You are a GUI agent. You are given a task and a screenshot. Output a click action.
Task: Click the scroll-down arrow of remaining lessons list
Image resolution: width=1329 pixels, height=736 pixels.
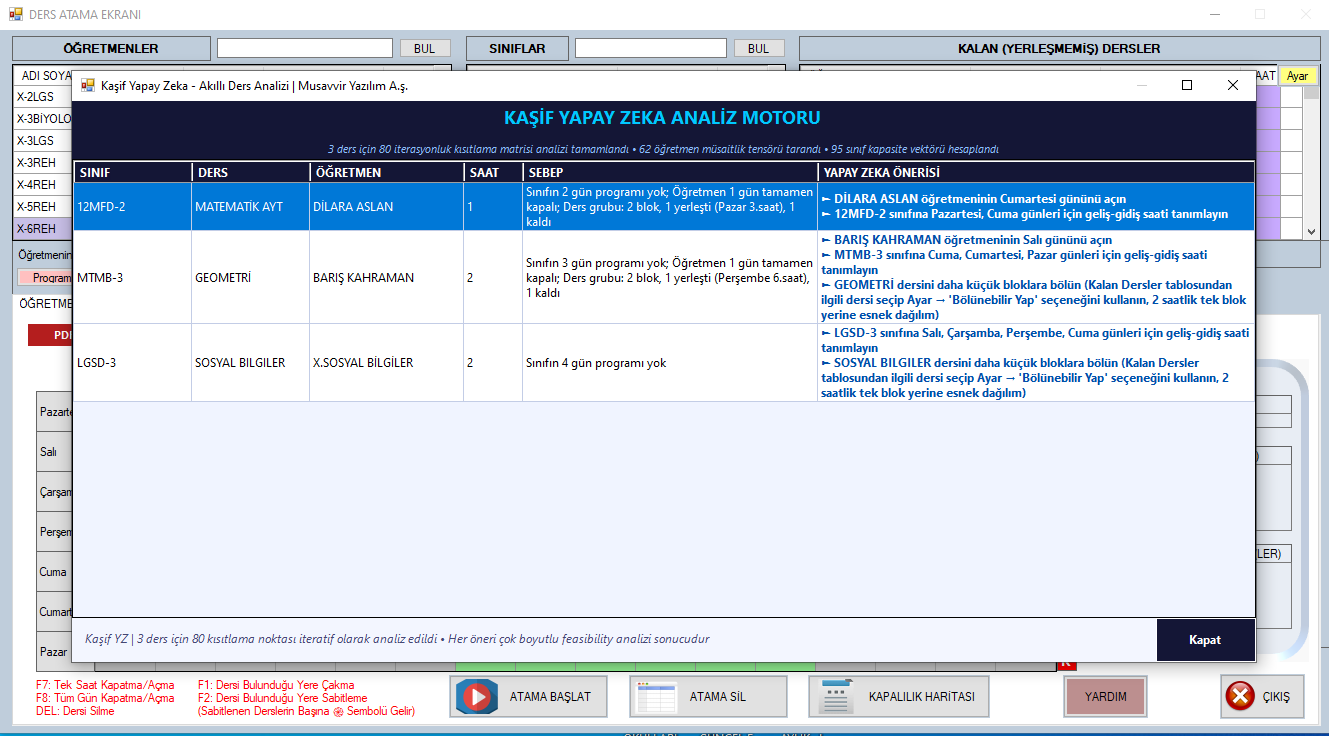tap(1312, 231)
